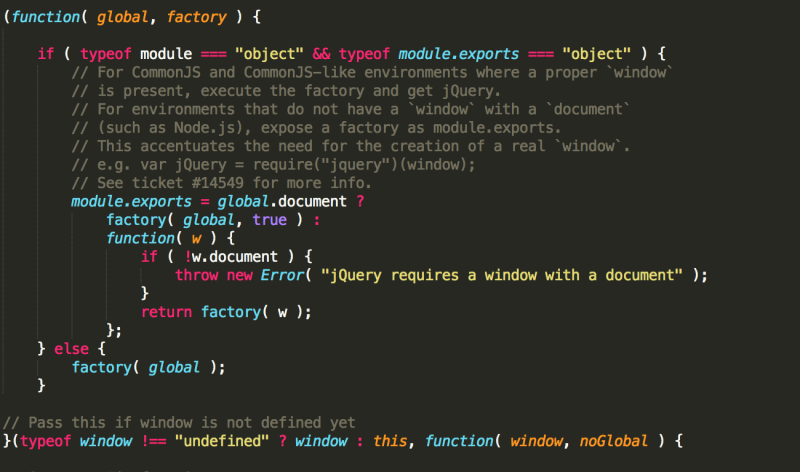Click the 'true' literal in the factory call

click(x=270, y=220)
